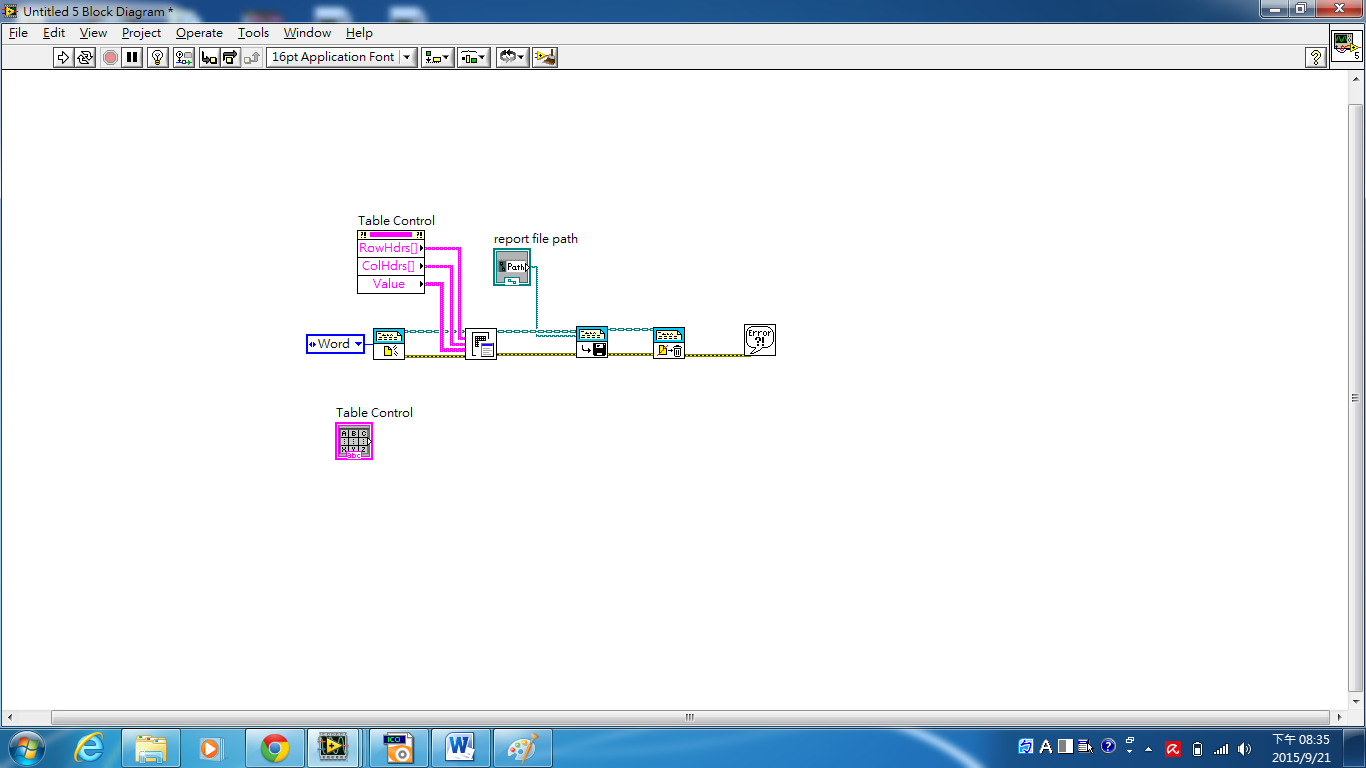
Task: Open the Project menu
Action: tap(141, 33)
